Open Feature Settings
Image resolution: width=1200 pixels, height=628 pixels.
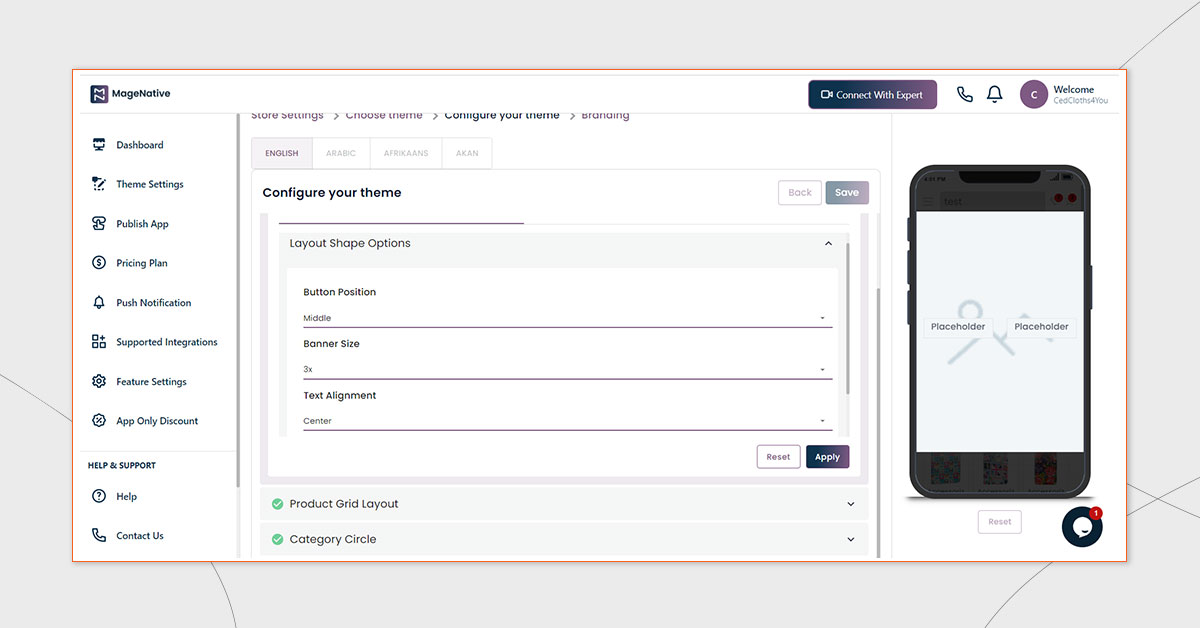click(x=151, y=382)
